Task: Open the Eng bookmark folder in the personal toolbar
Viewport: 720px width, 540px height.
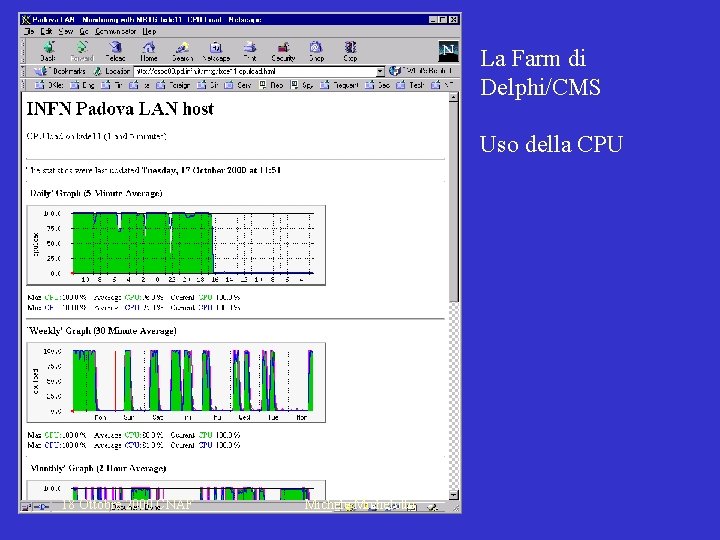Action: pos(82,85)
